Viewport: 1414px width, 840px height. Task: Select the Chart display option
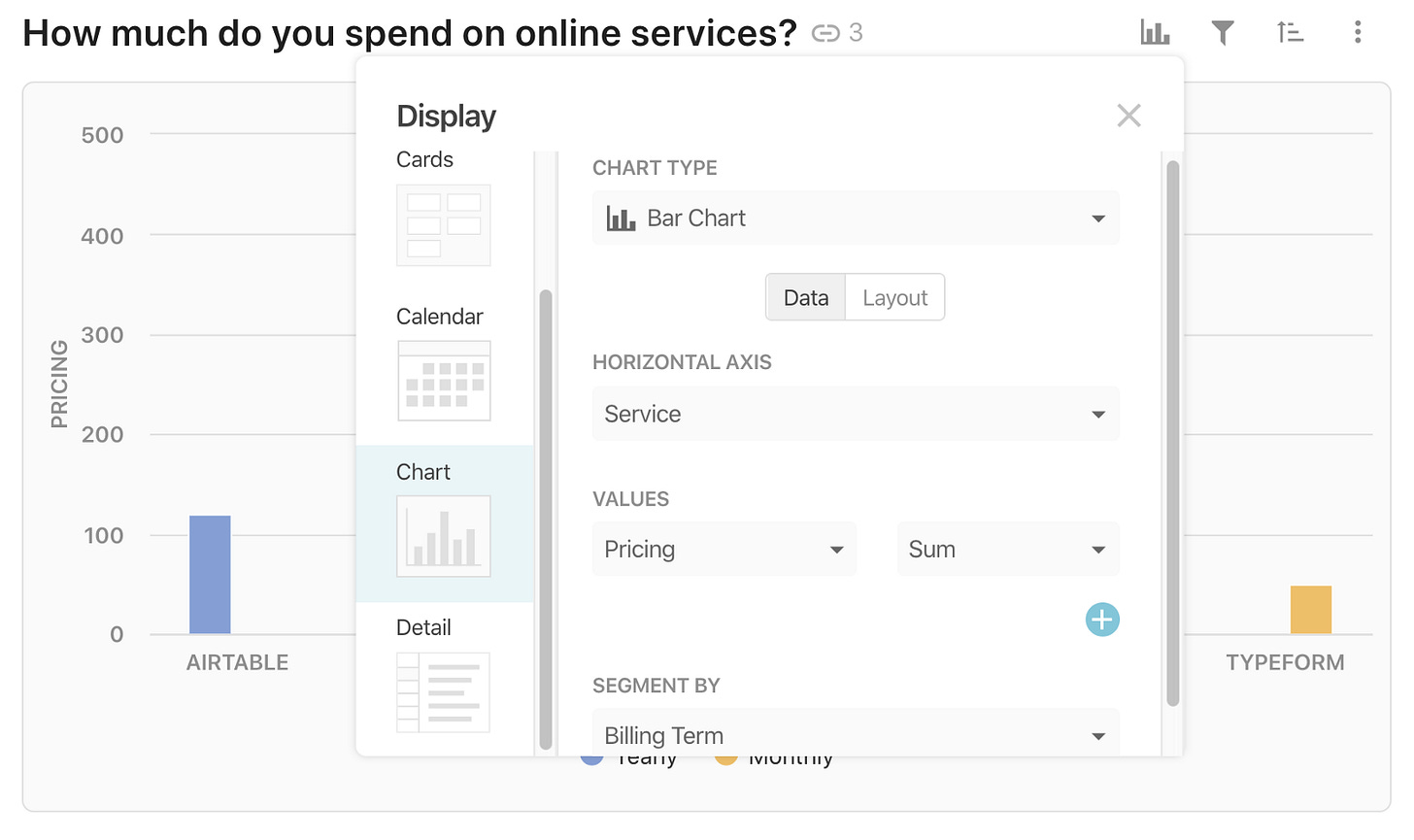(x=445, y=524)
